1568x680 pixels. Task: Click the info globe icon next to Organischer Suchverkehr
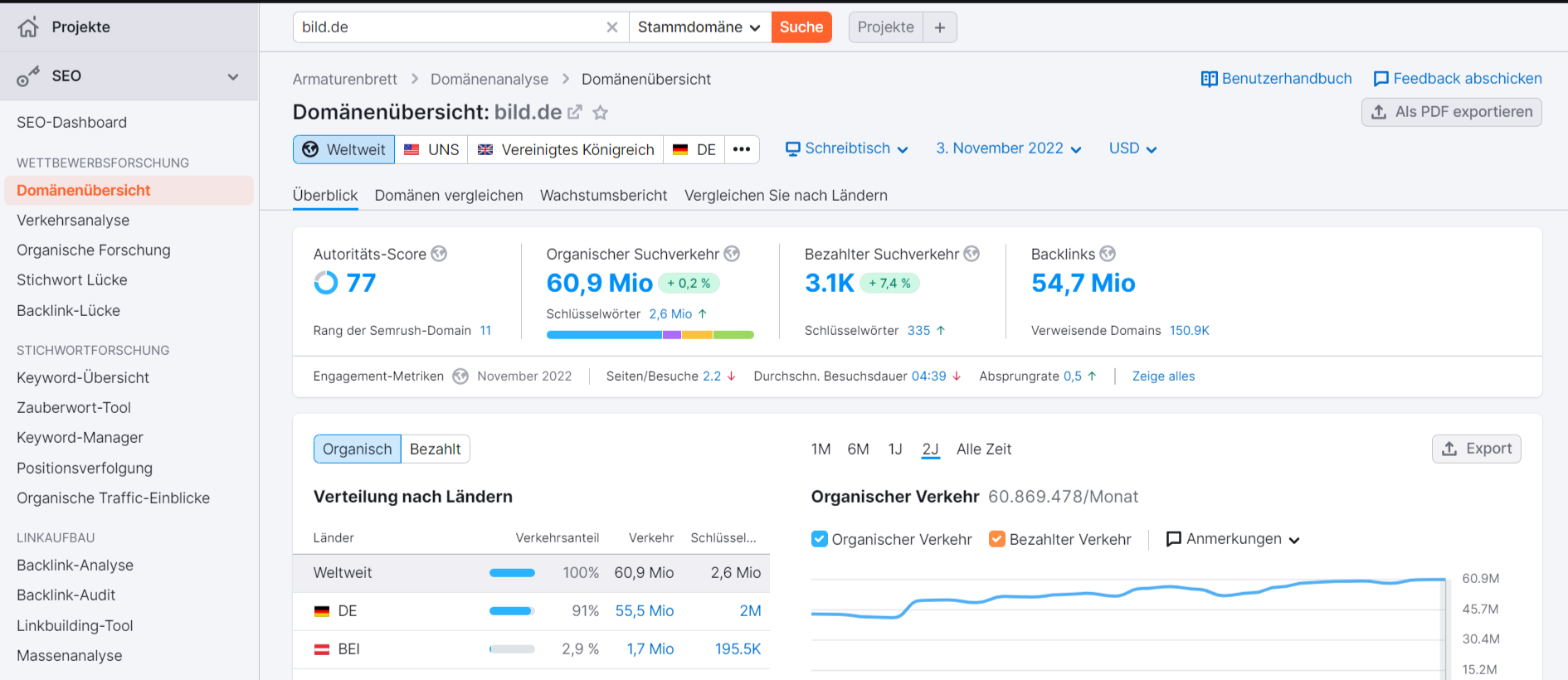click(x=732, y=254)
